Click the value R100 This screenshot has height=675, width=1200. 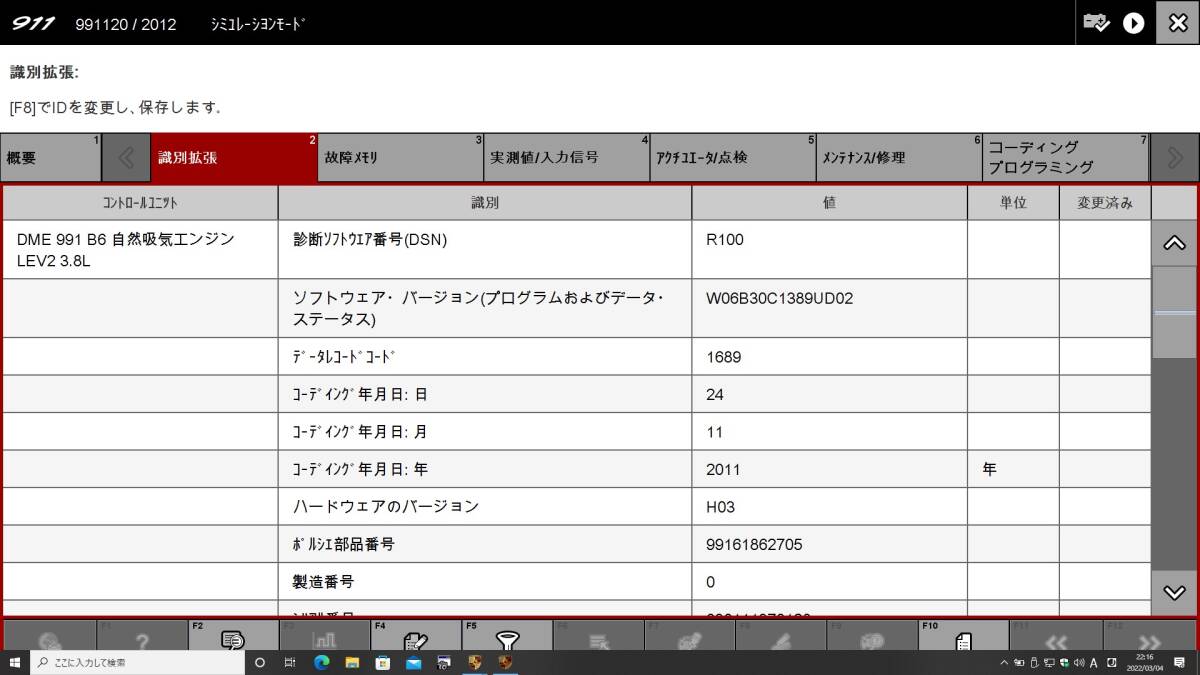tap(725, 240)
